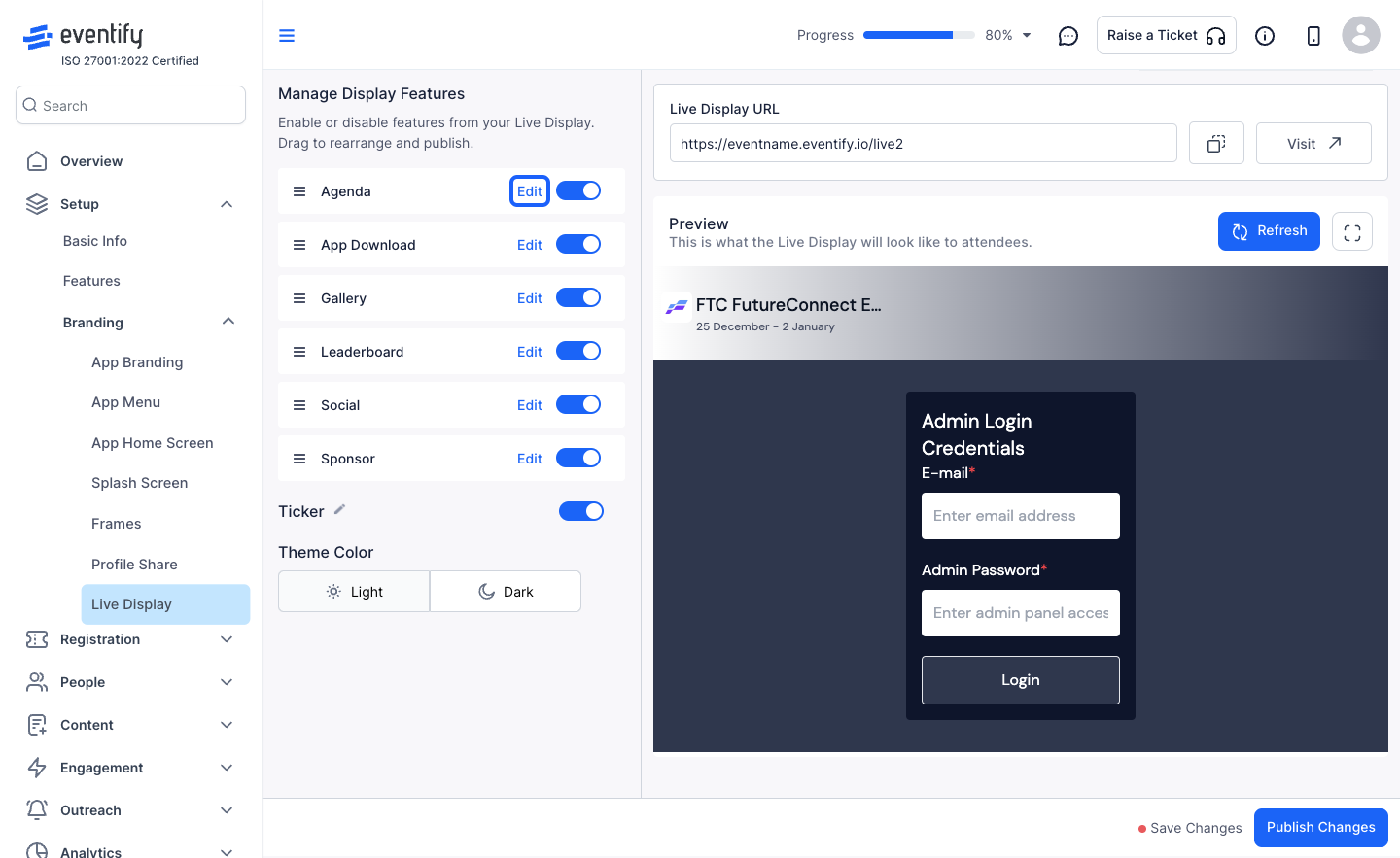Go to App Branding

137,362
